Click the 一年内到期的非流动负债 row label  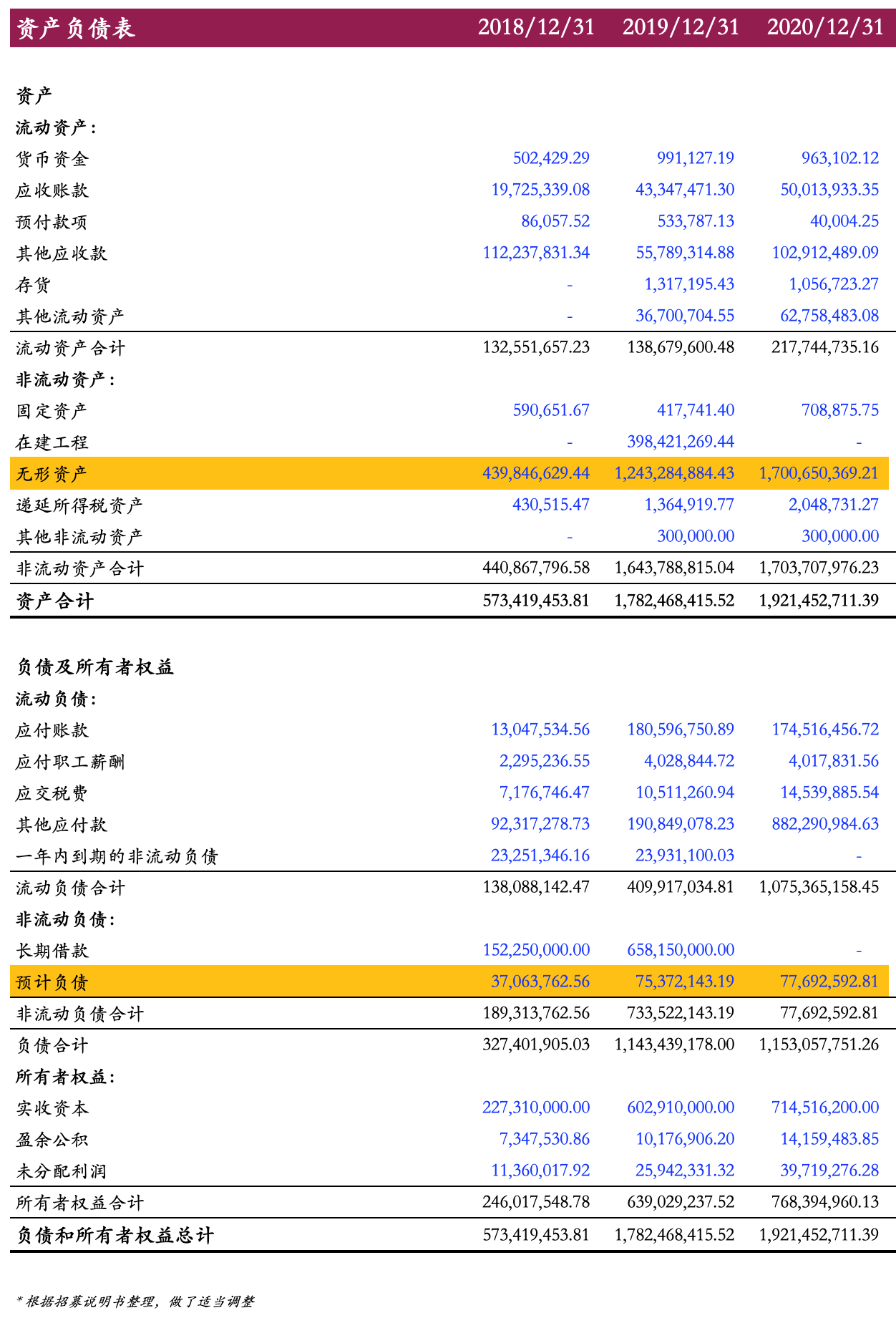coord(117,856)
